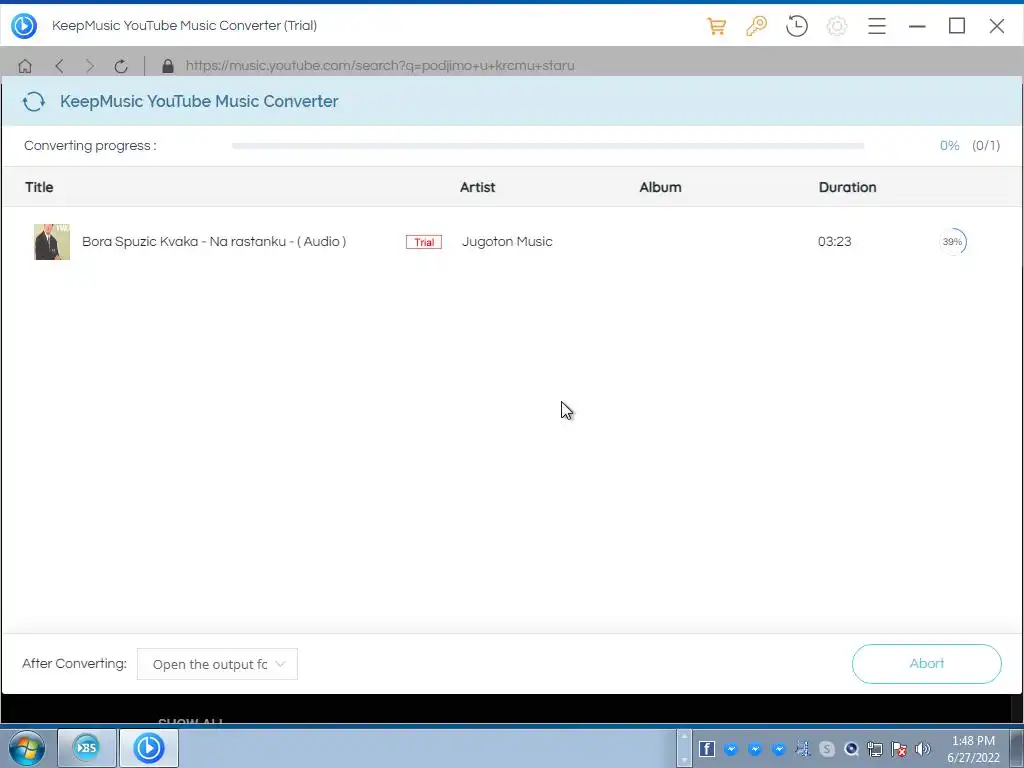
Task: Click KeepMusic taskbar icon
Action: (x=149, y=748)
